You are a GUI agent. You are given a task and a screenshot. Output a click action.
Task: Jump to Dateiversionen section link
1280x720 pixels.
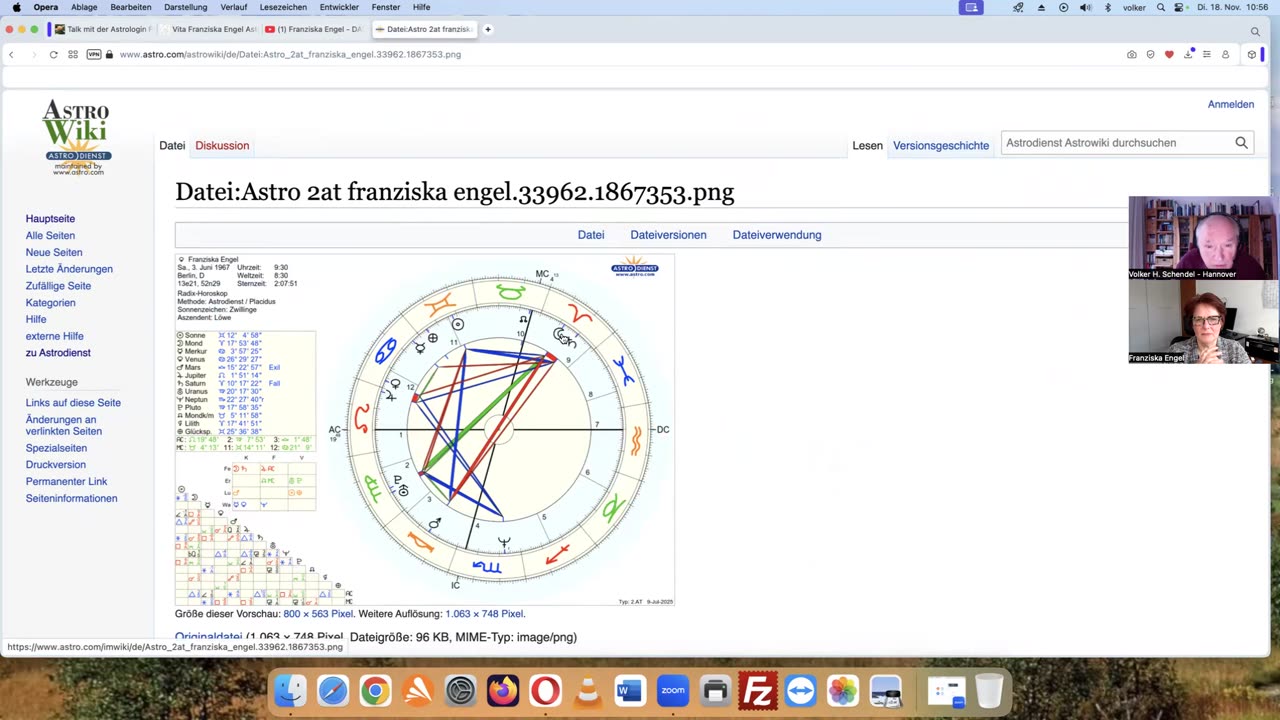tap(668, 235)
